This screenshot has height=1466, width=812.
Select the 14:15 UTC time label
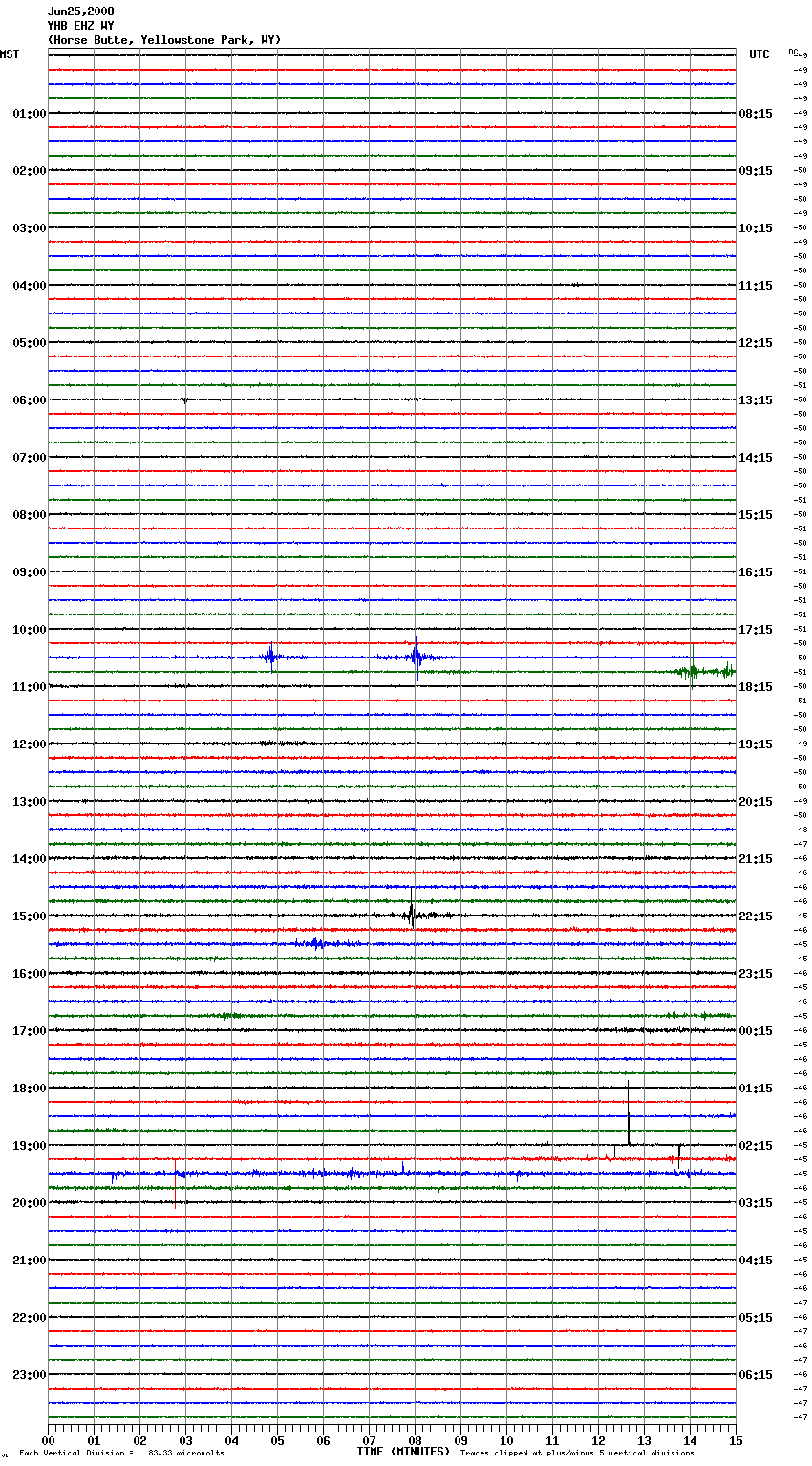pos(756,458)
